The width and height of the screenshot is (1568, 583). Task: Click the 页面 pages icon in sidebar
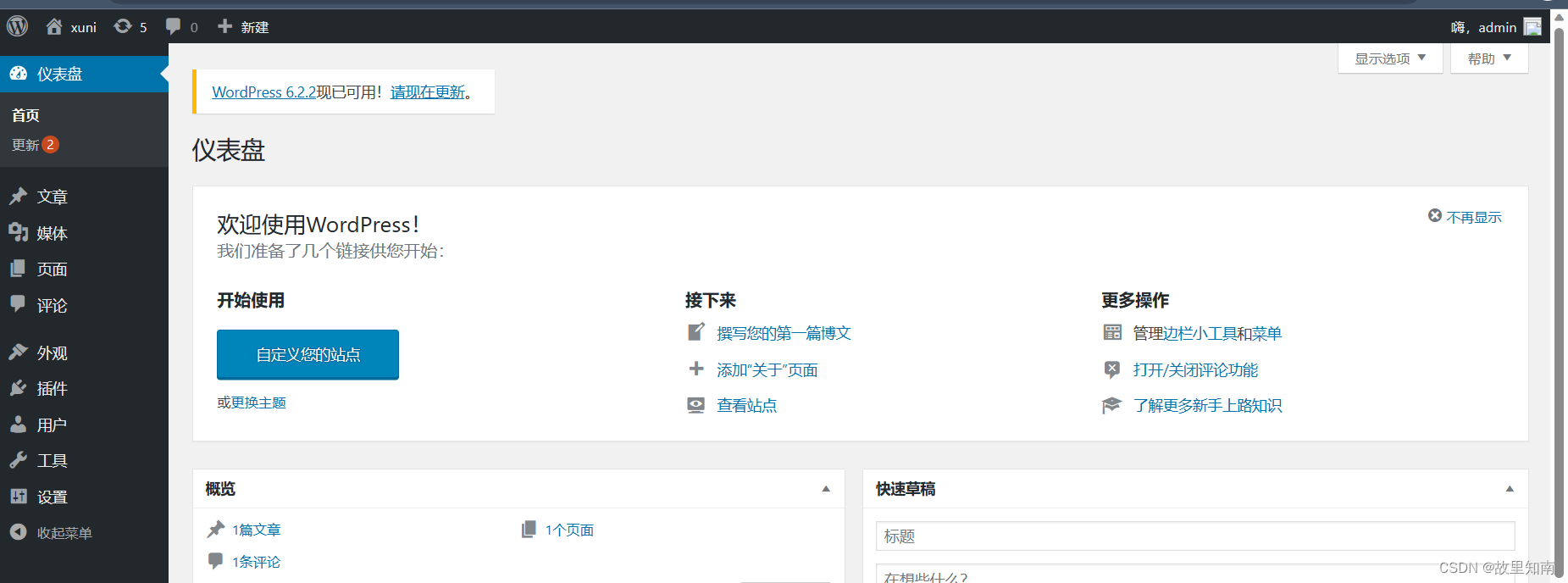click(x=19, y=269)
